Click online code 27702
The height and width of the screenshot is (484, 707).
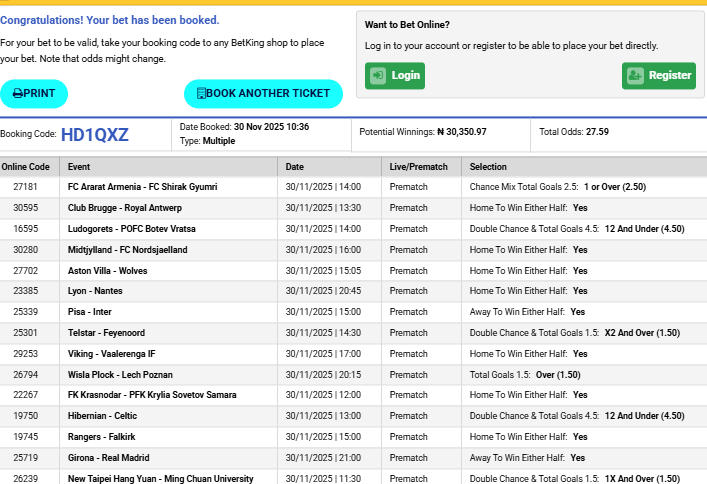[x=25, y=271]
